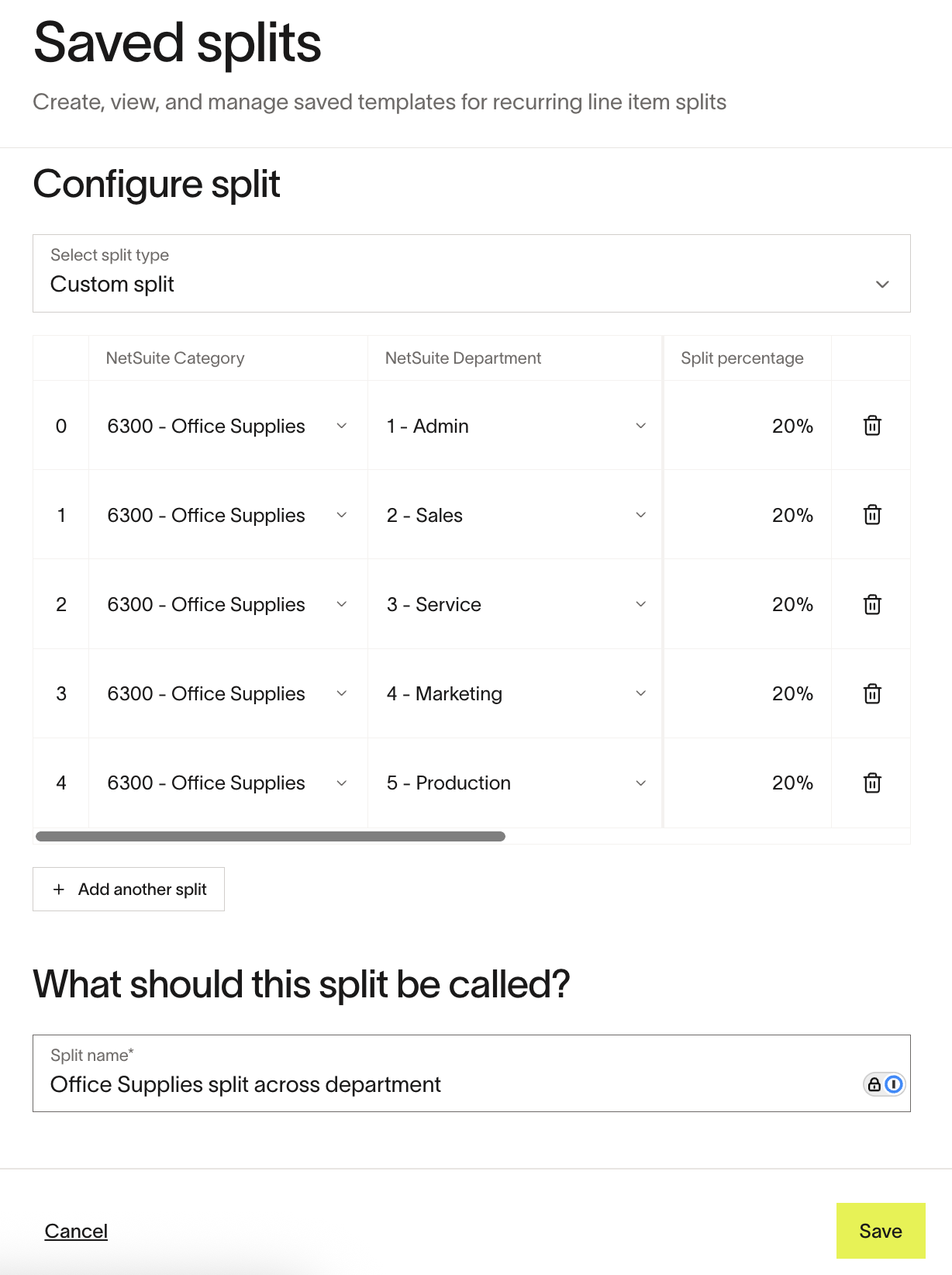Open the 3 - Service department dropdown
Viewport: 952px width, 1275px height.
click(x=516, y=604)
